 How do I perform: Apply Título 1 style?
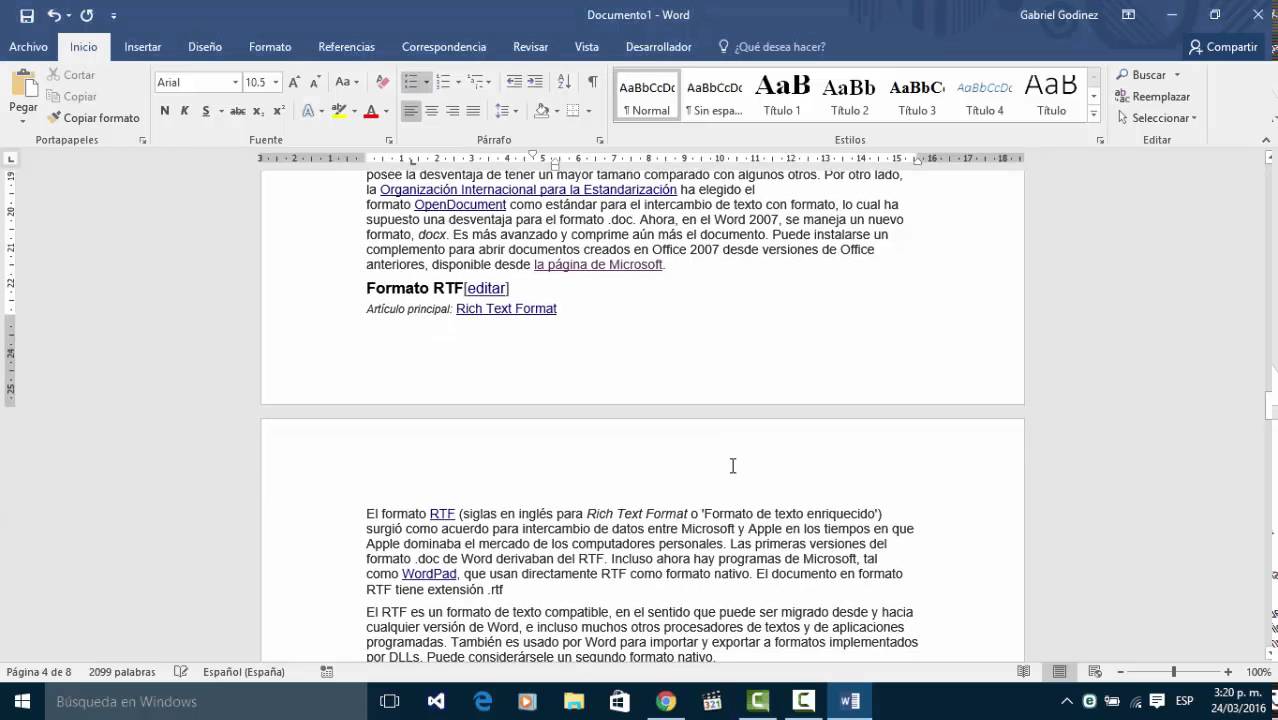pyautogui.click(x=782, y=96)
